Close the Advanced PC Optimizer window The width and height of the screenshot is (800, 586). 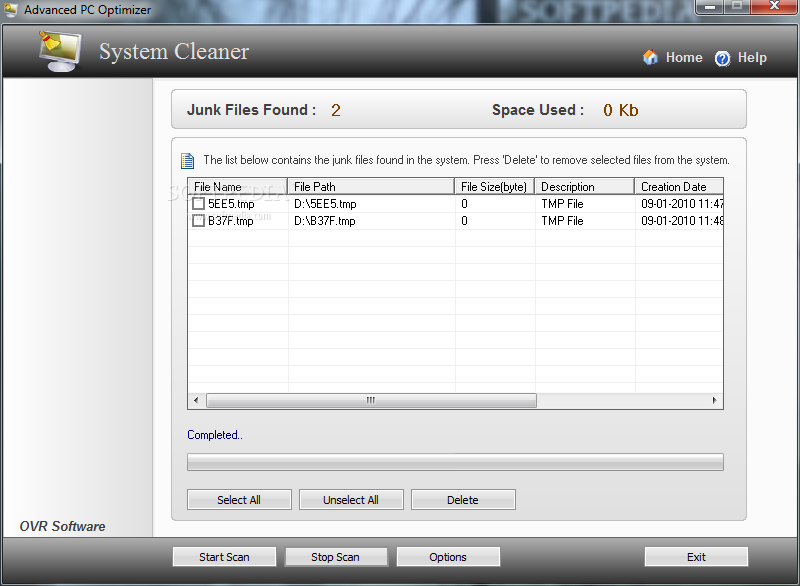(x=774, y=6)
